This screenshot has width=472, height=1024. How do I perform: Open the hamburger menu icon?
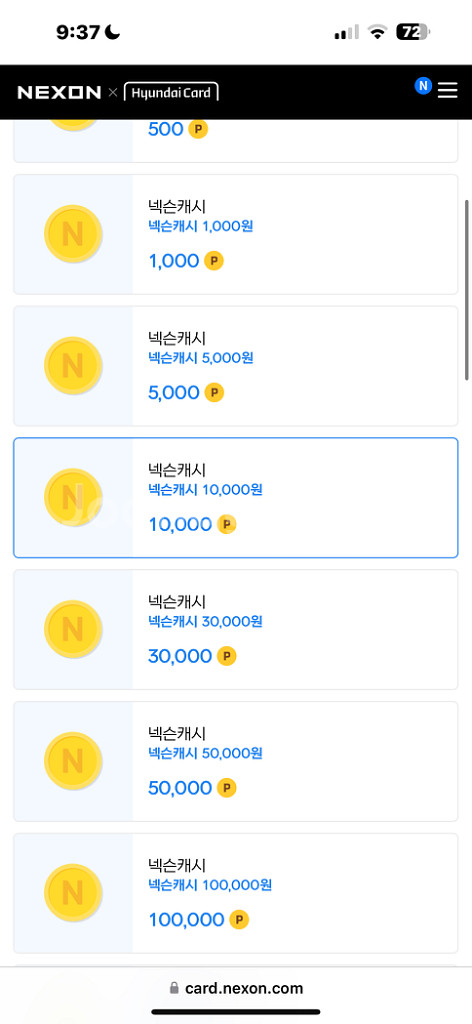tap(447, 90)
